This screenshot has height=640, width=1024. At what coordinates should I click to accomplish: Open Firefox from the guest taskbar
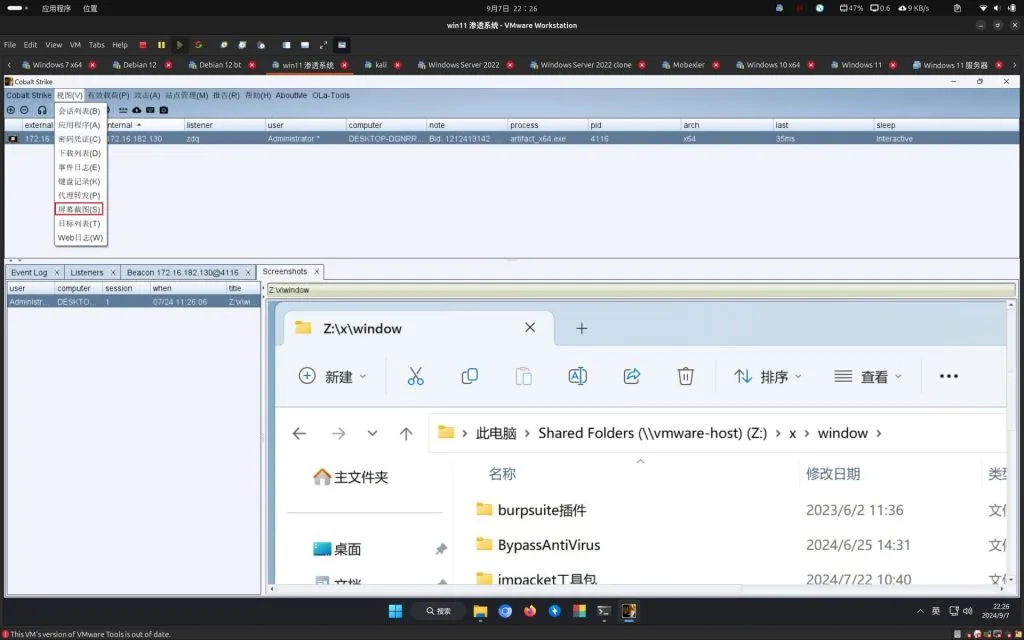click(530, 611)
